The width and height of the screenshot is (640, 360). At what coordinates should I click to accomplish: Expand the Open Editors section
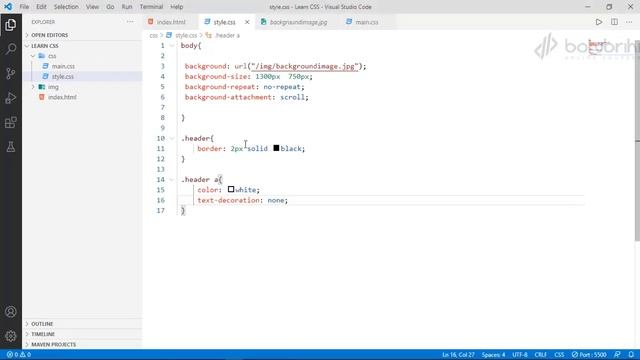coord(82,35)
